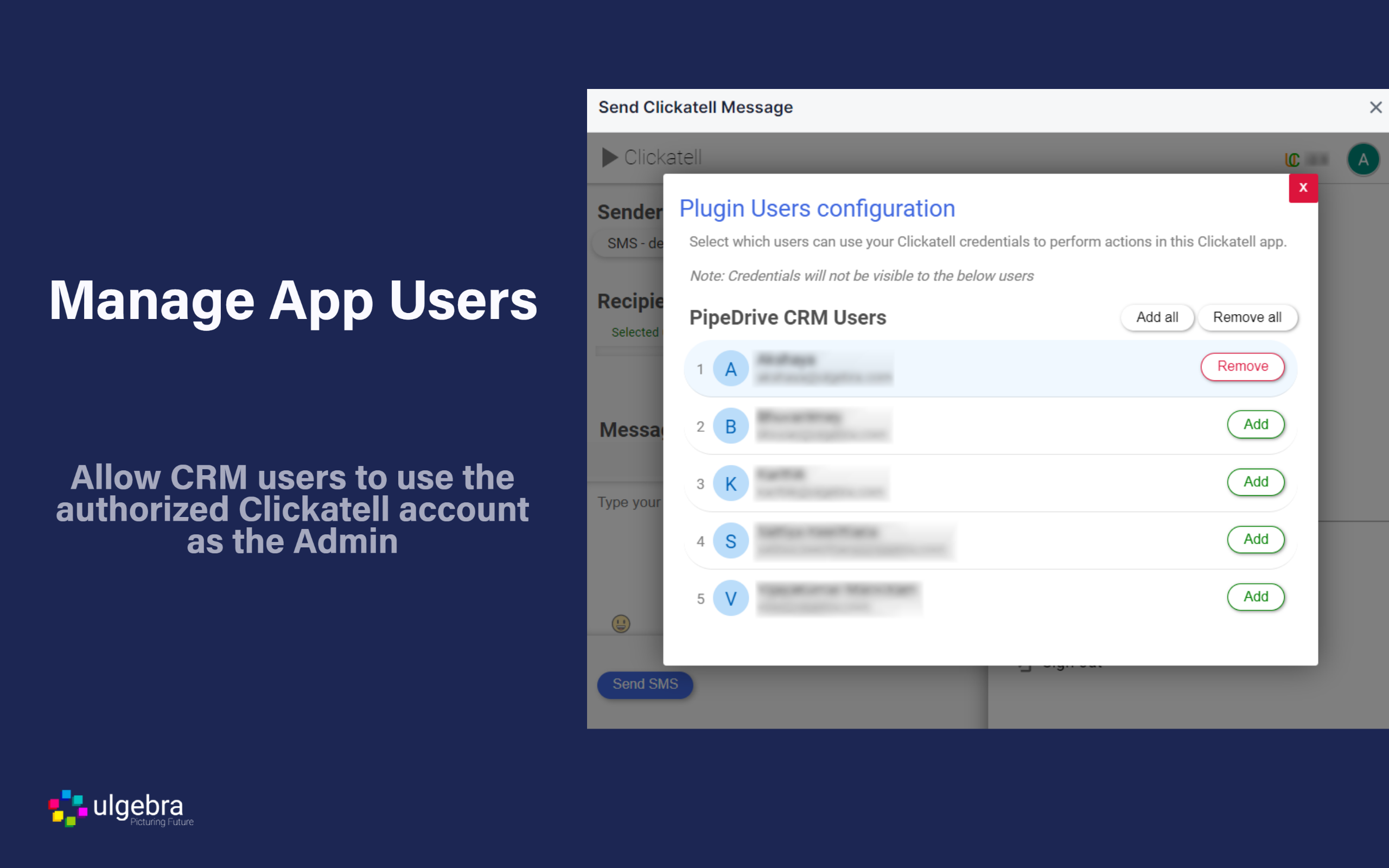The image size is (1389, 868).
Task: Click the K avatar in row 3
Action: [x=731, y=483]
